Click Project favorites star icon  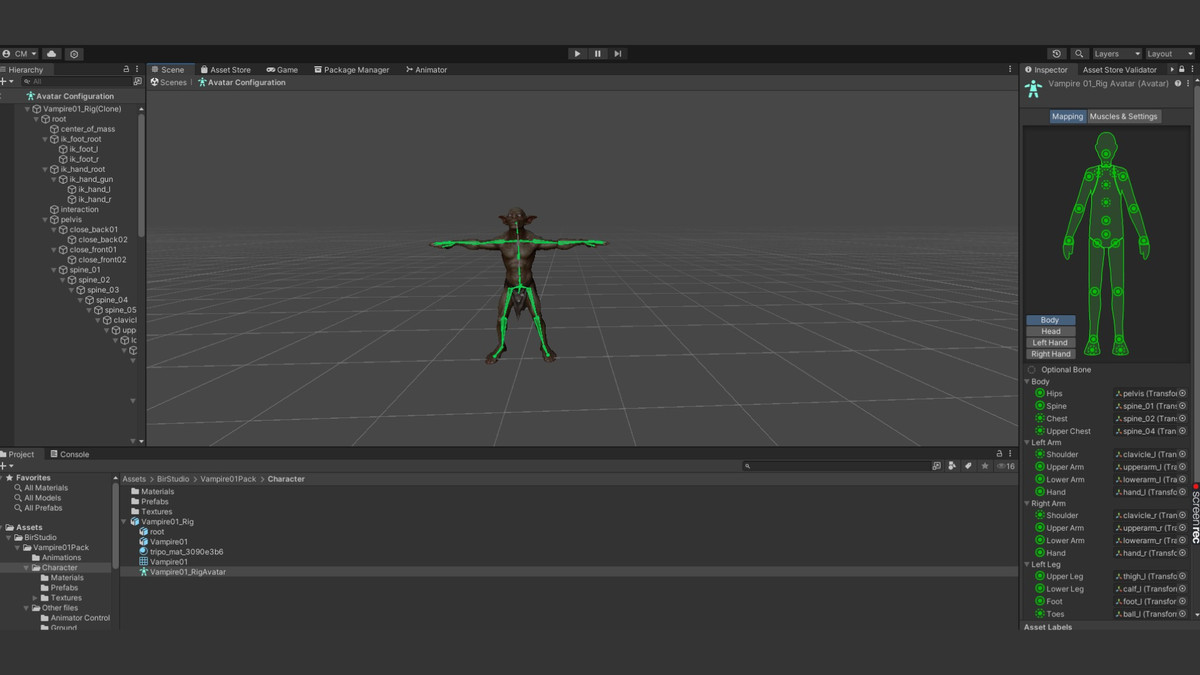pyautogui.click(x=985, y=466)
